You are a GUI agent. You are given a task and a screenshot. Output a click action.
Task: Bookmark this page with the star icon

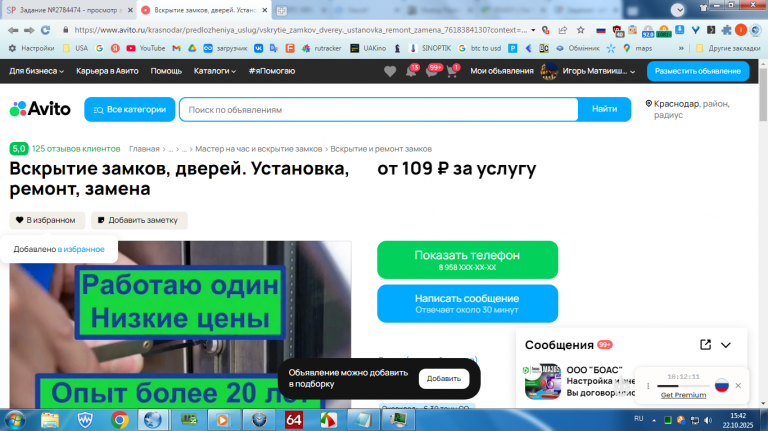click(580, 30)
